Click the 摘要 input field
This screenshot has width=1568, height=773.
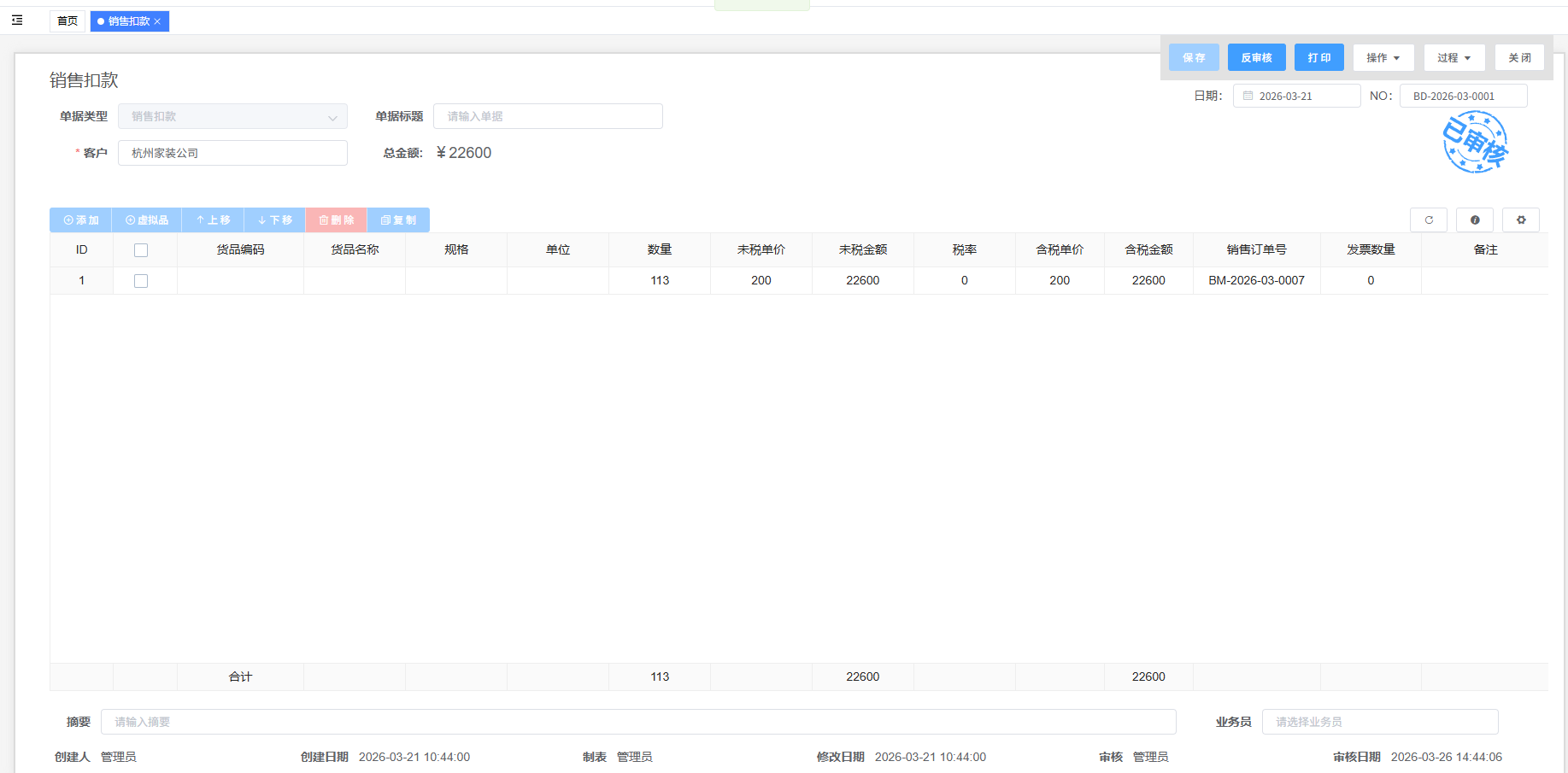637,722
